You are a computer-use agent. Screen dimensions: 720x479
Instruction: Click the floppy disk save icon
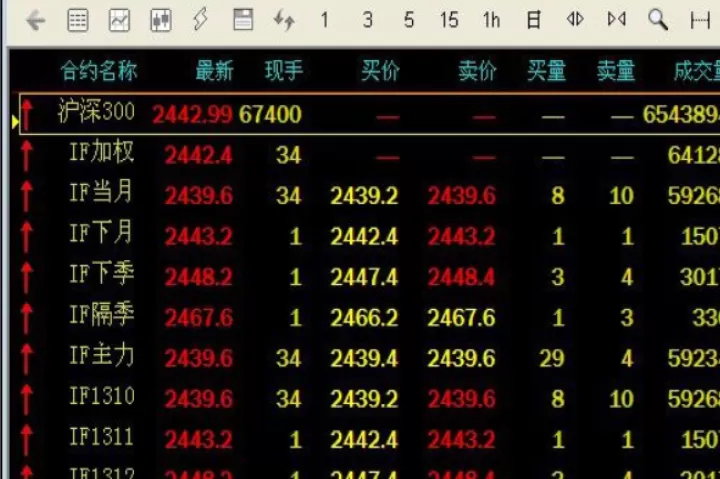pyautogui.click(x=243, y=20)
